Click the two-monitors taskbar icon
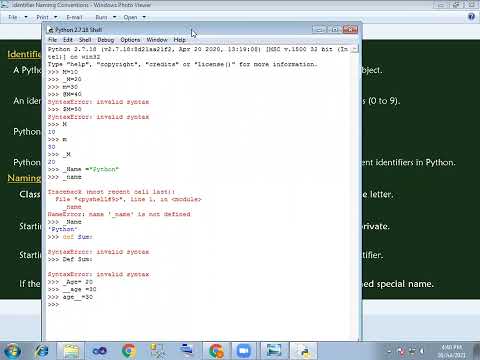The image size is (480, 360). pyautogui.click(x=187, y=350)
